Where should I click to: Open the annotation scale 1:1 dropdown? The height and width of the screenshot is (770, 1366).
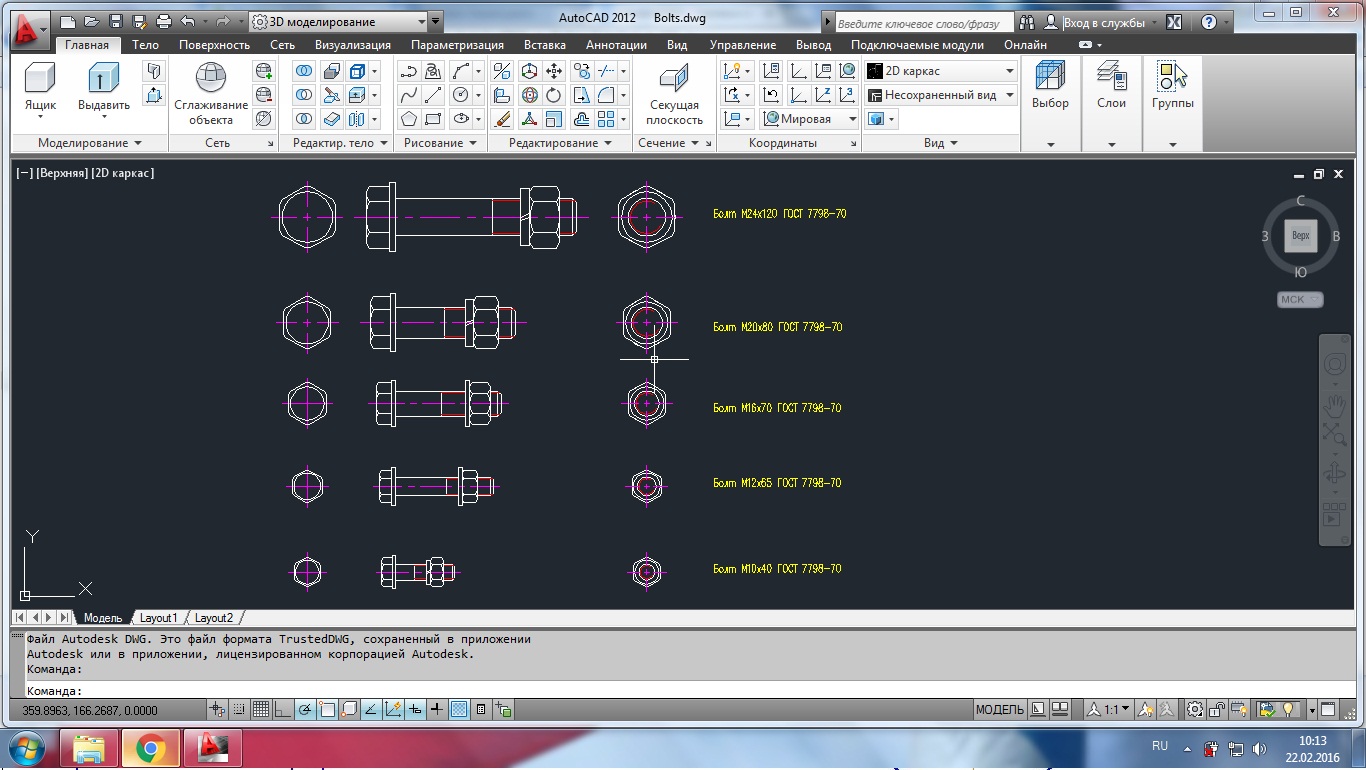(1109, 710)
